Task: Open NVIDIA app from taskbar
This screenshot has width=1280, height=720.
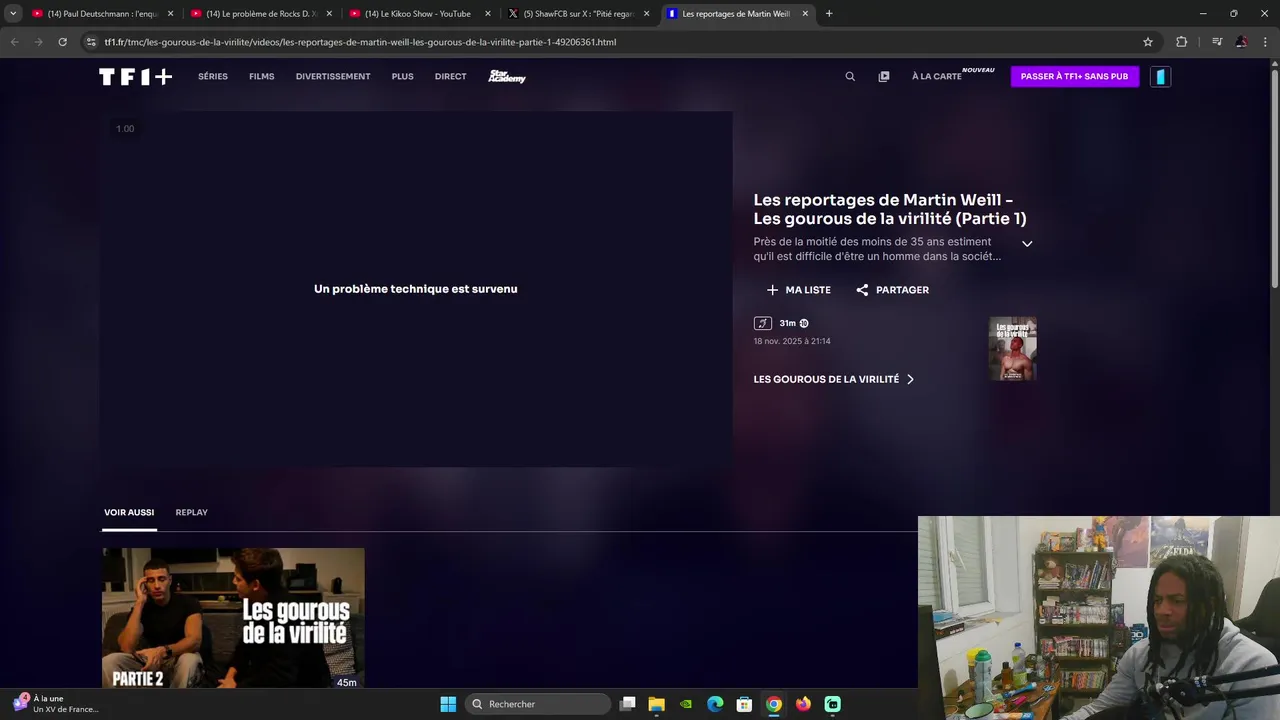Action: (686, 704)
